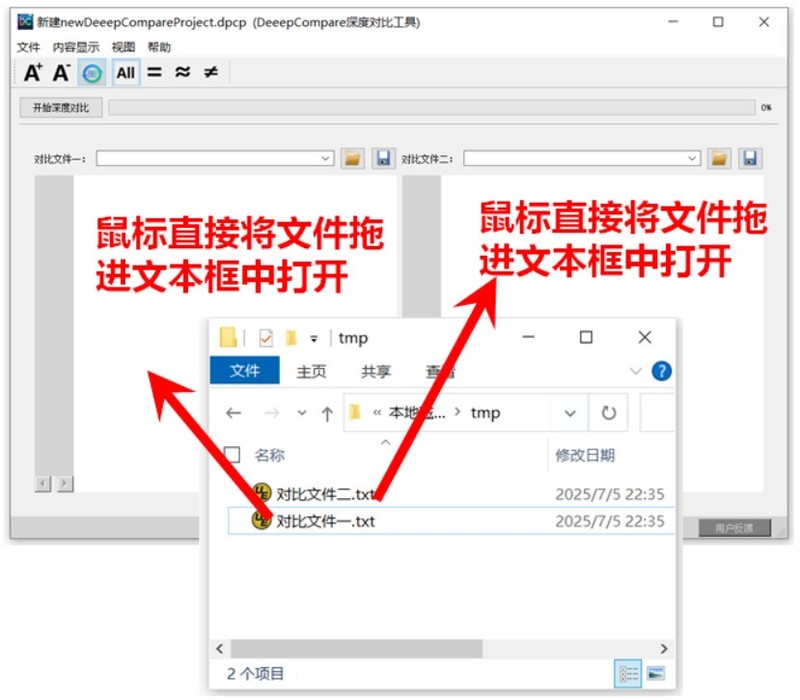
Task: Click date cell of 对比文件一.txt
Action: (610, 521)
